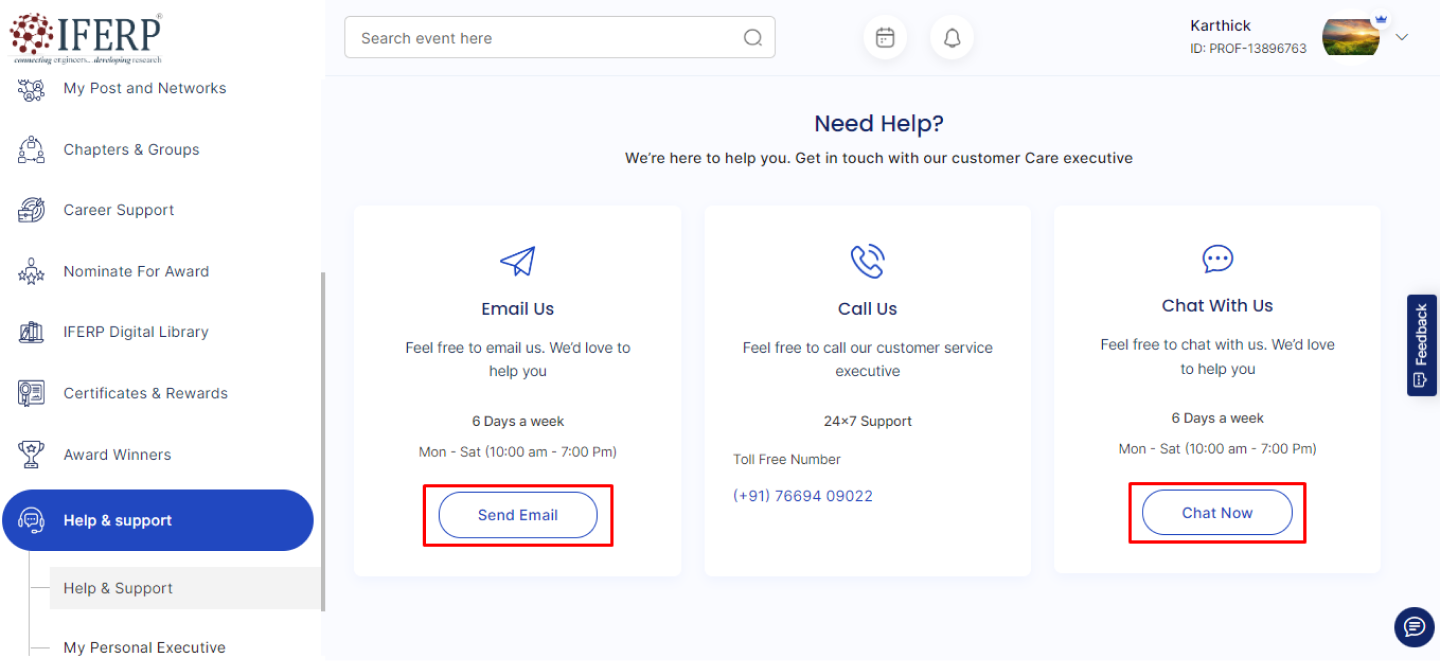Click the Chat Now button
This screenshot has width=1440, height=661.
point(1217,513)
